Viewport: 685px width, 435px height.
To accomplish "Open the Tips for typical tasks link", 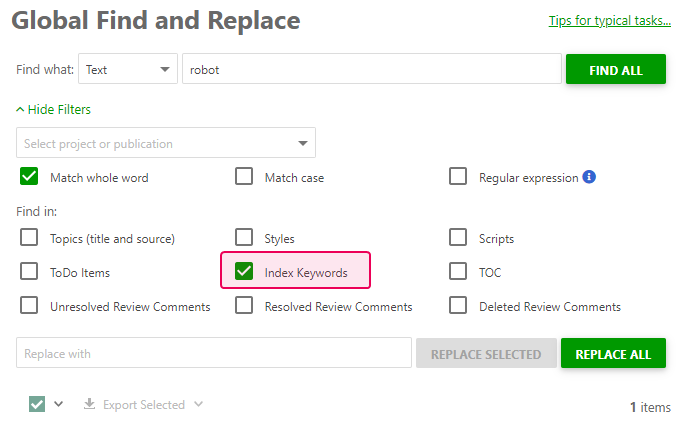I will coord(609,21).
